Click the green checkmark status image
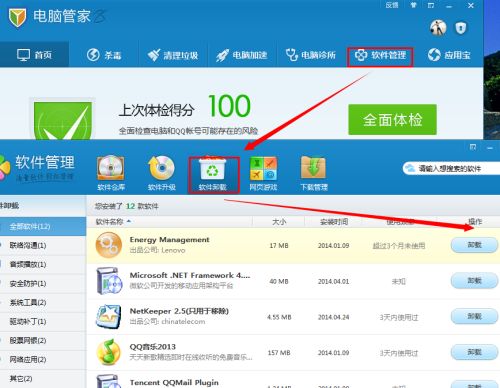Image resolution: width=500 pixels, height=388 pixels. 63,119
